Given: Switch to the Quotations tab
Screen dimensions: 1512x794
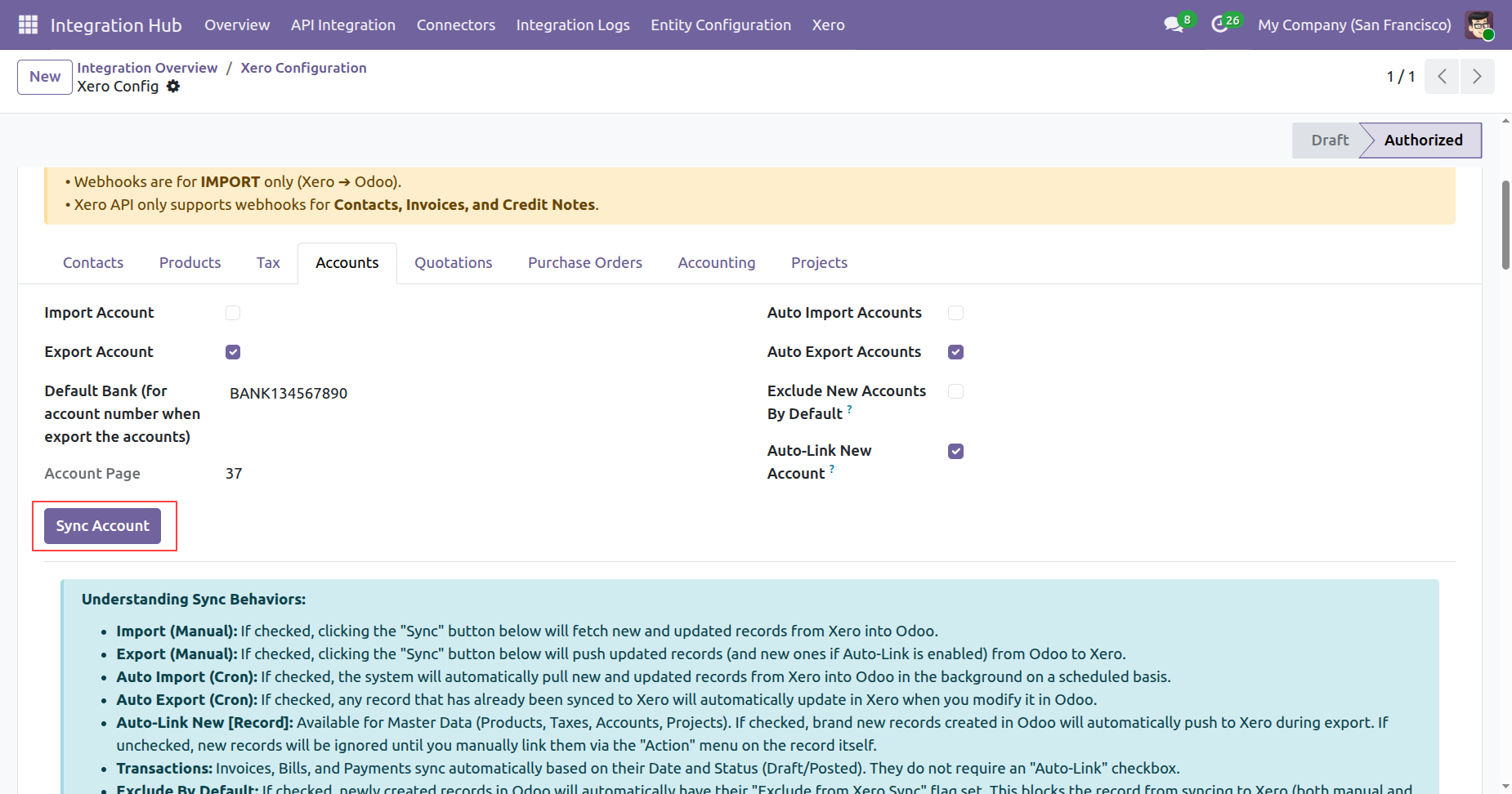Looking at the screenshot, I should [x=454, y=263].
